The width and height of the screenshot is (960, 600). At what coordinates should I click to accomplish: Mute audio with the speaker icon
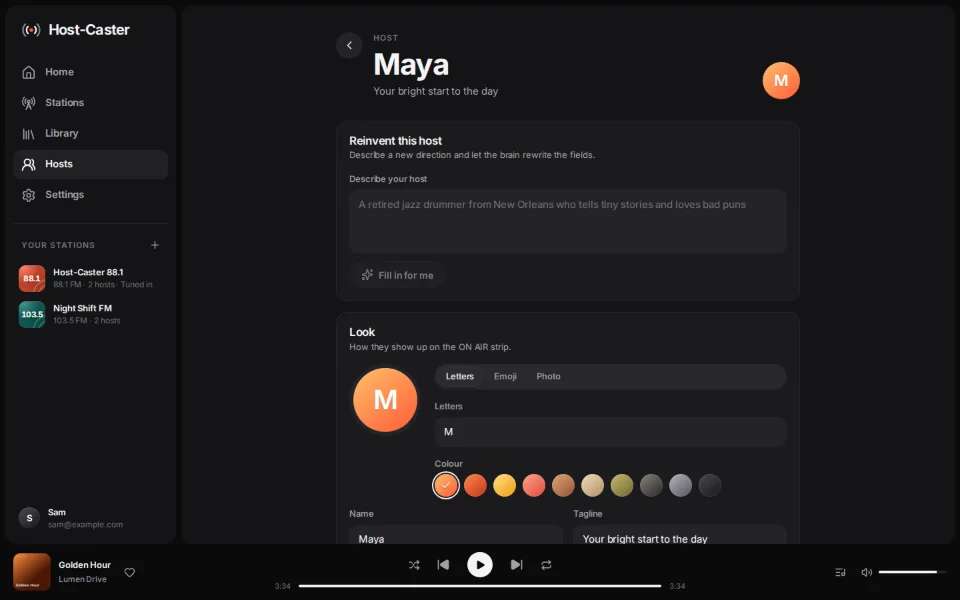coord(866,572)
